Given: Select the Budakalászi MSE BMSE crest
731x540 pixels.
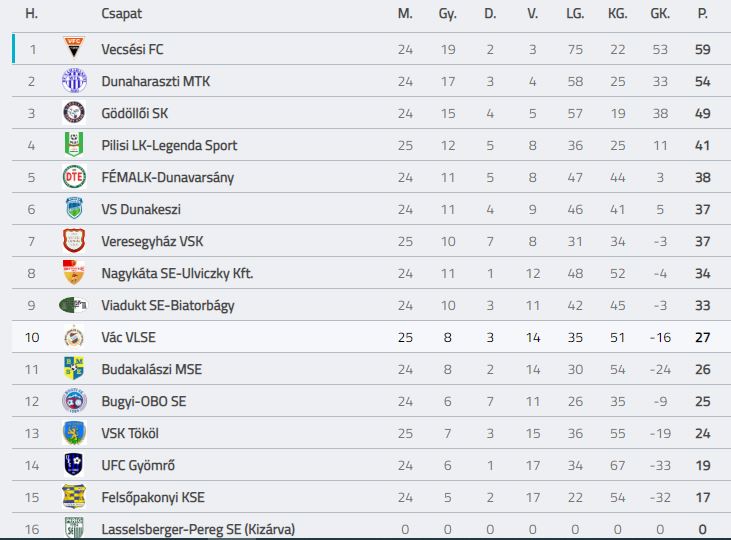Looking at the screenshot, I should [x=74, y=368].
